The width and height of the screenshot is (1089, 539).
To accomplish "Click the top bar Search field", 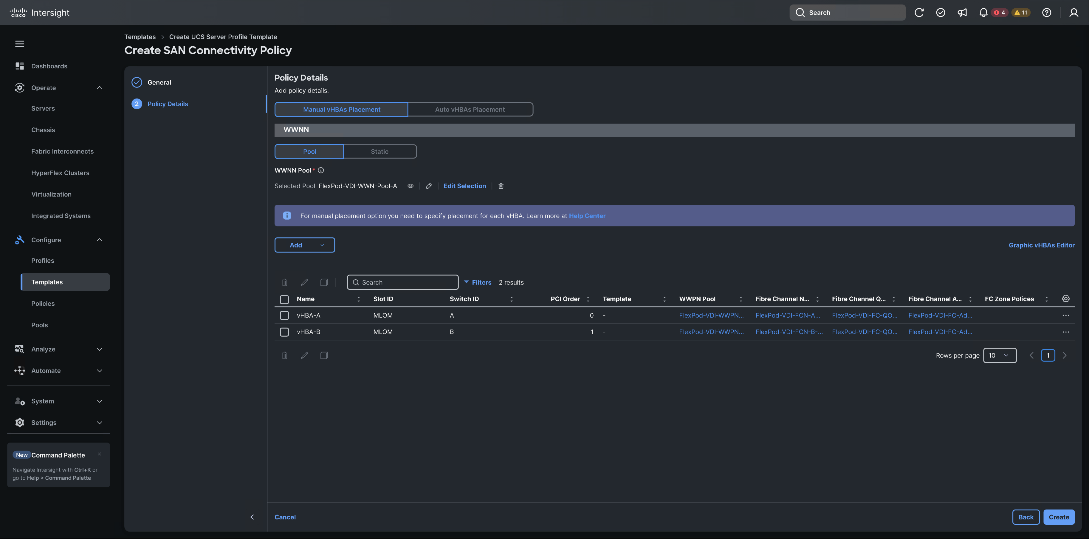I will click(847, 13).
